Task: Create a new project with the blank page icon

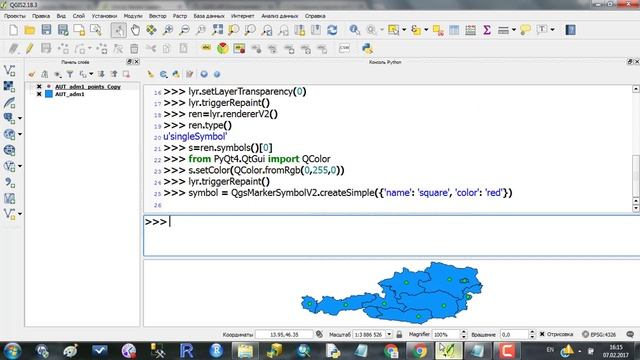Action: [x=13, y=30]
